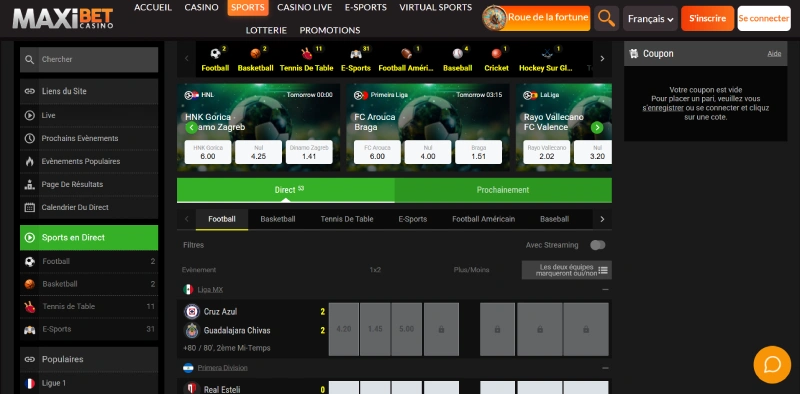The width and height of the screenshot is (800, 394).
Task: Open the PROMOTIONS menu item
Action: [x=330, y=30]
